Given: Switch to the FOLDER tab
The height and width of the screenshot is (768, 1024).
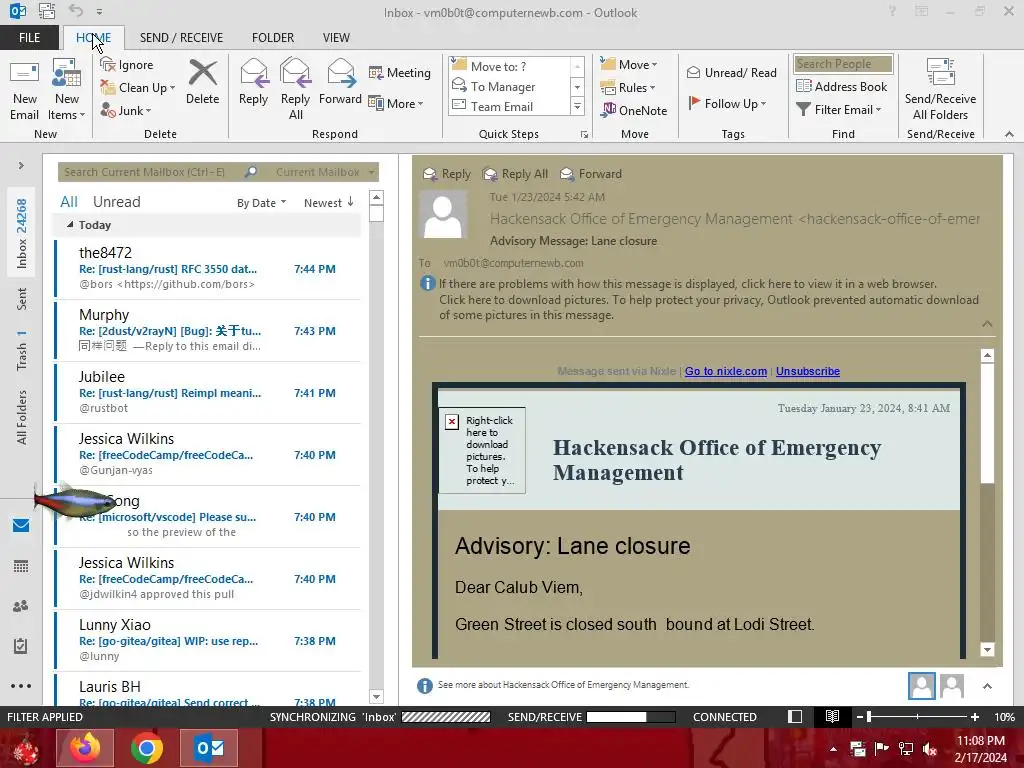Looking at the screenshot, I should click(x=273, y=38).
